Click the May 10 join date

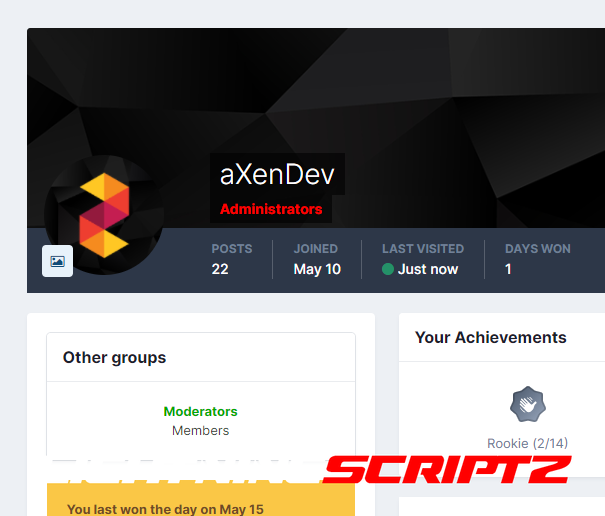click(317, 269)
